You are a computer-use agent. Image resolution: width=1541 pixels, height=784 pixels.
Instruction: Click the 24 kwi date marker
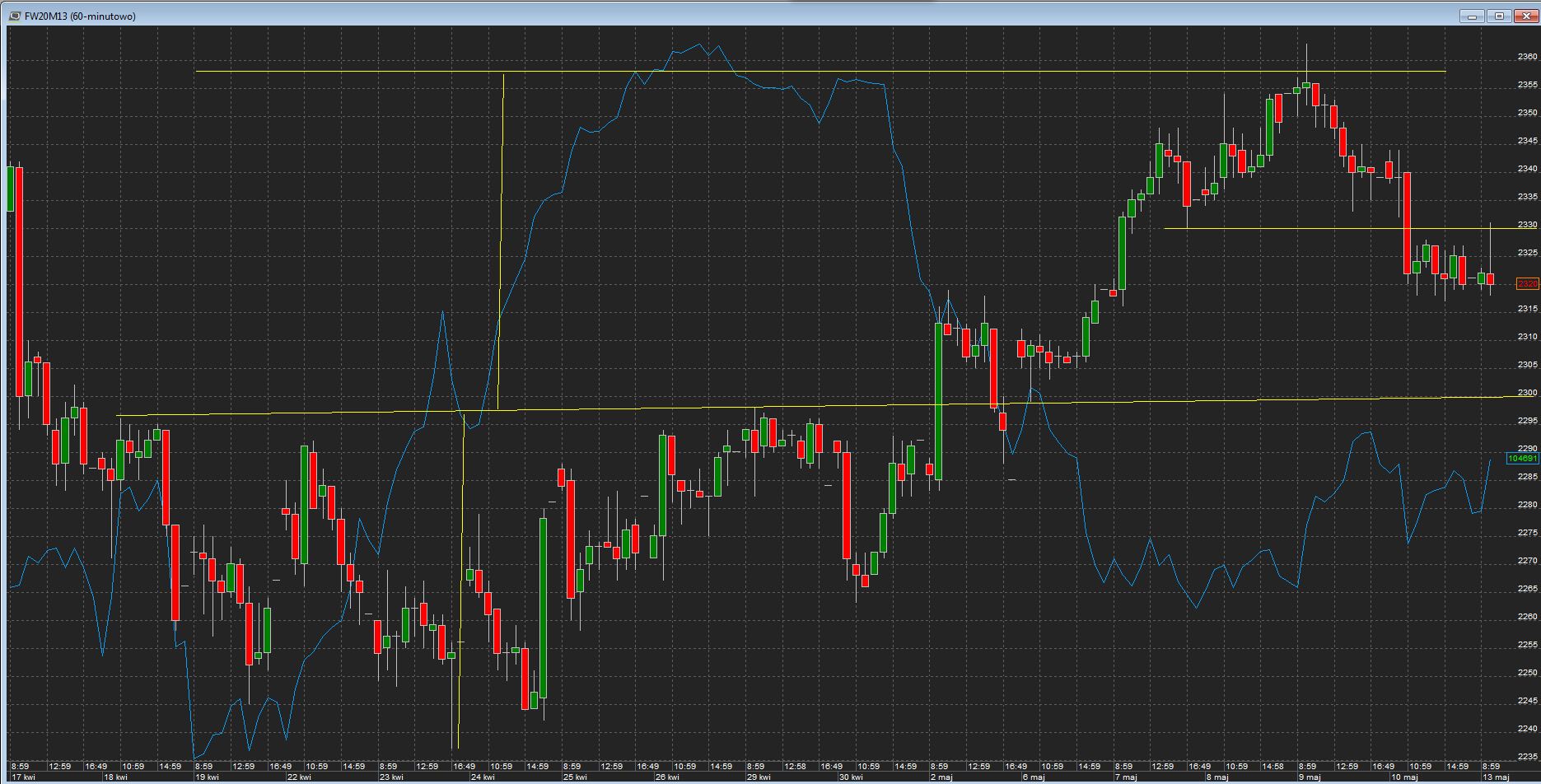click(482, 777)
